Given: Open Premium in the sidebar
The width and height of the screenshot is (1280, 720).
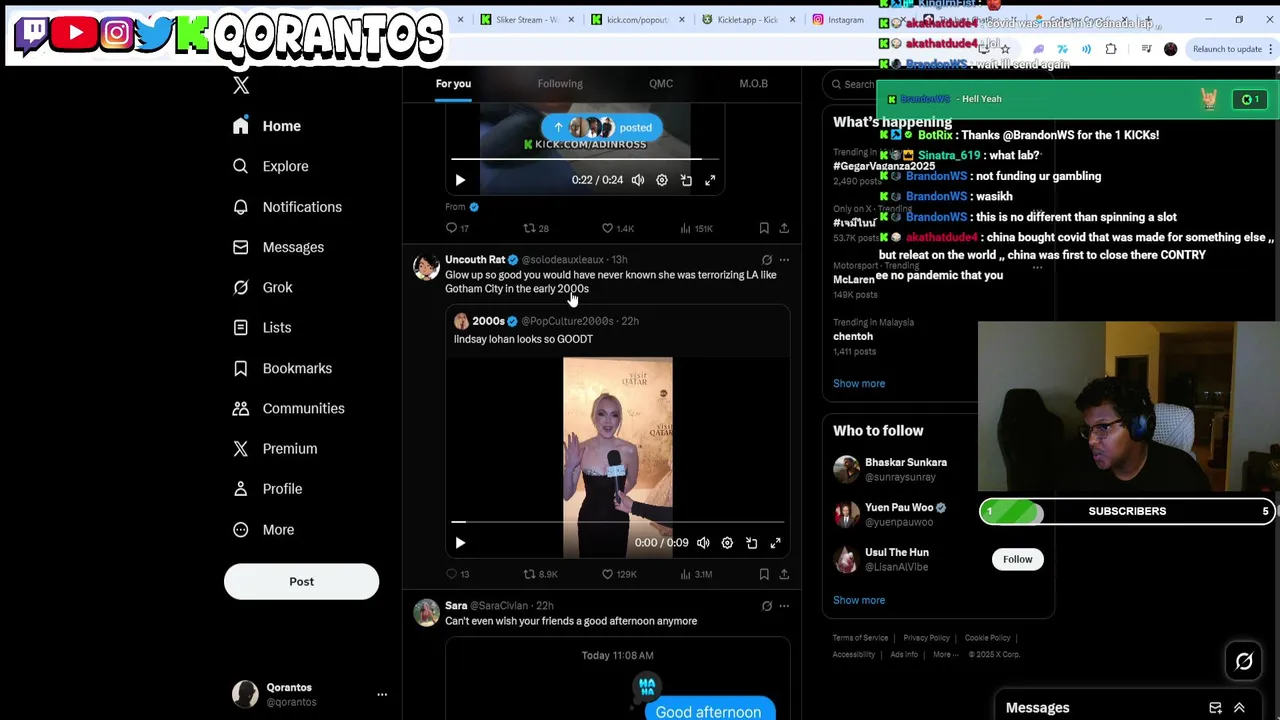Looking at the screenshot, I should point(275,449).
